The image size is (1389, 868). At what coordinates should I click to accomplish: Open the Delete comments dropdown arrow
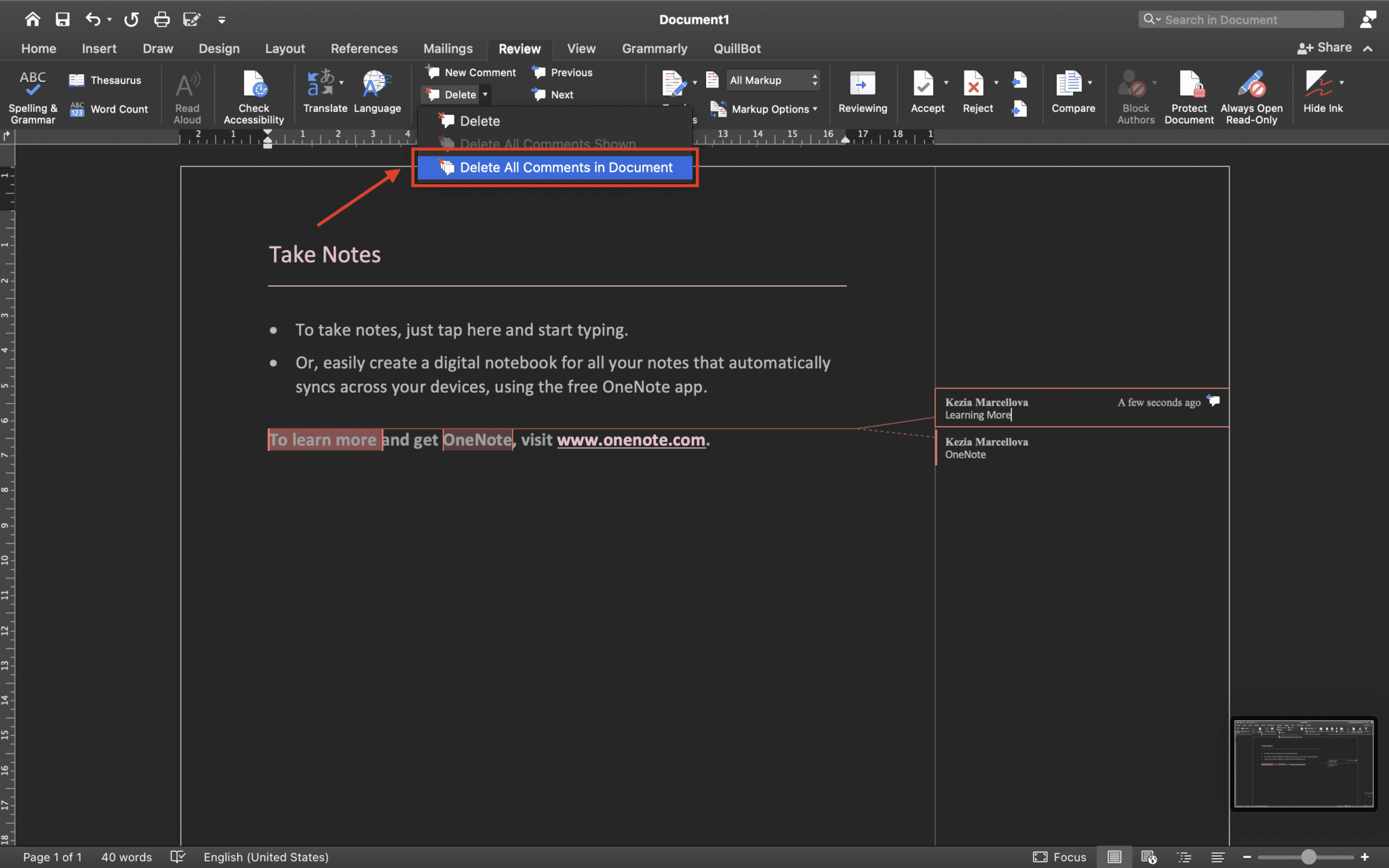(486, 94)
